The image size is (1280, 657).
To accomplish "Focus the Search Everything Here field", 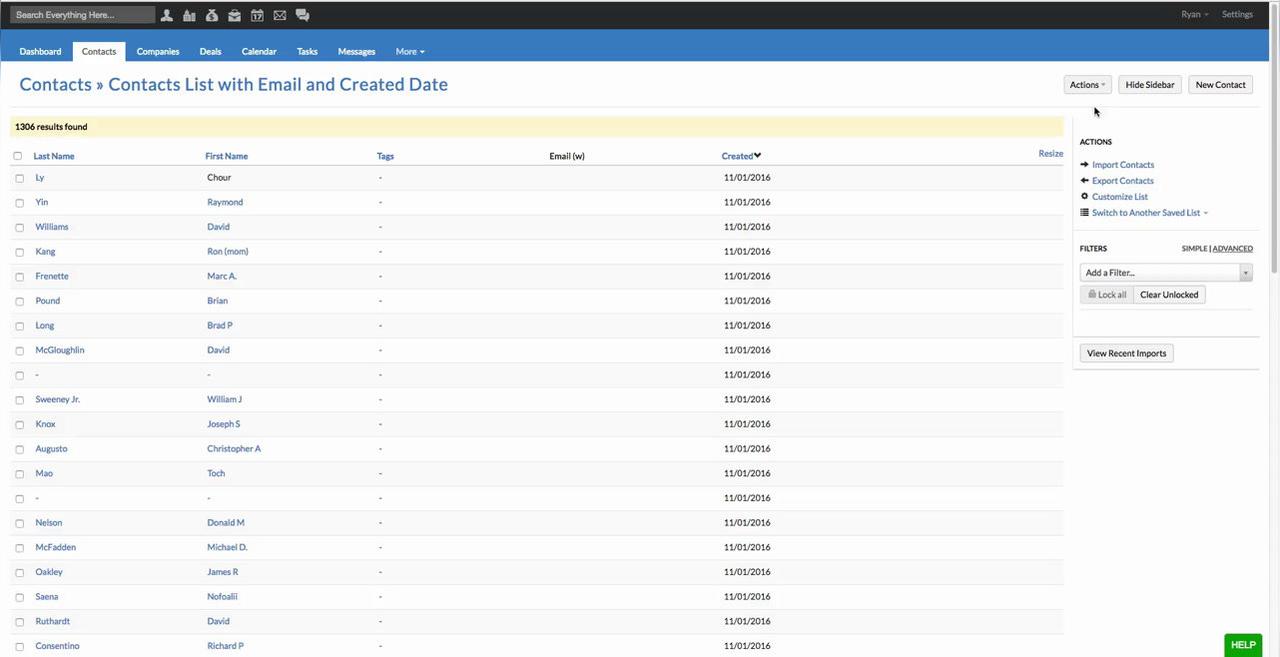I will [83, 15].
